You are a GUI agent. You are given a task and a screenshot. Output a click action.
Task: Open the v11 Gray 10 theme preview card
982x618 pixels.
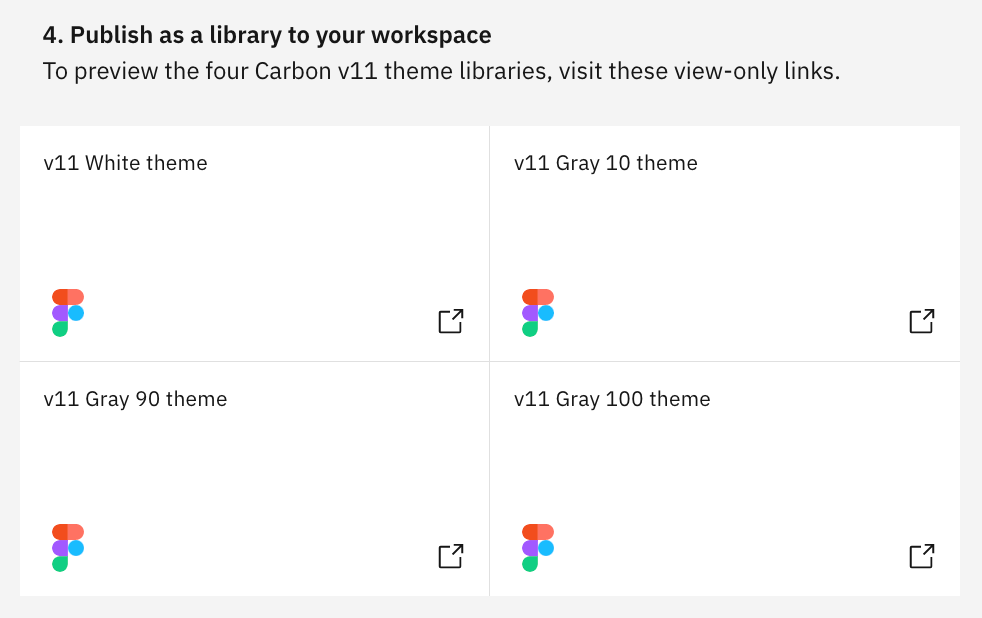point(724,242)
